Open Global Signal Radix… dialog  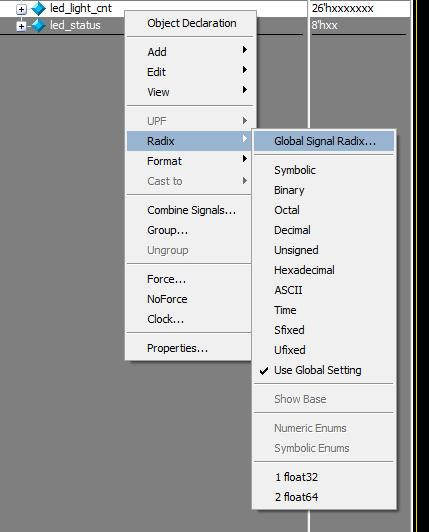coord(324,141)
